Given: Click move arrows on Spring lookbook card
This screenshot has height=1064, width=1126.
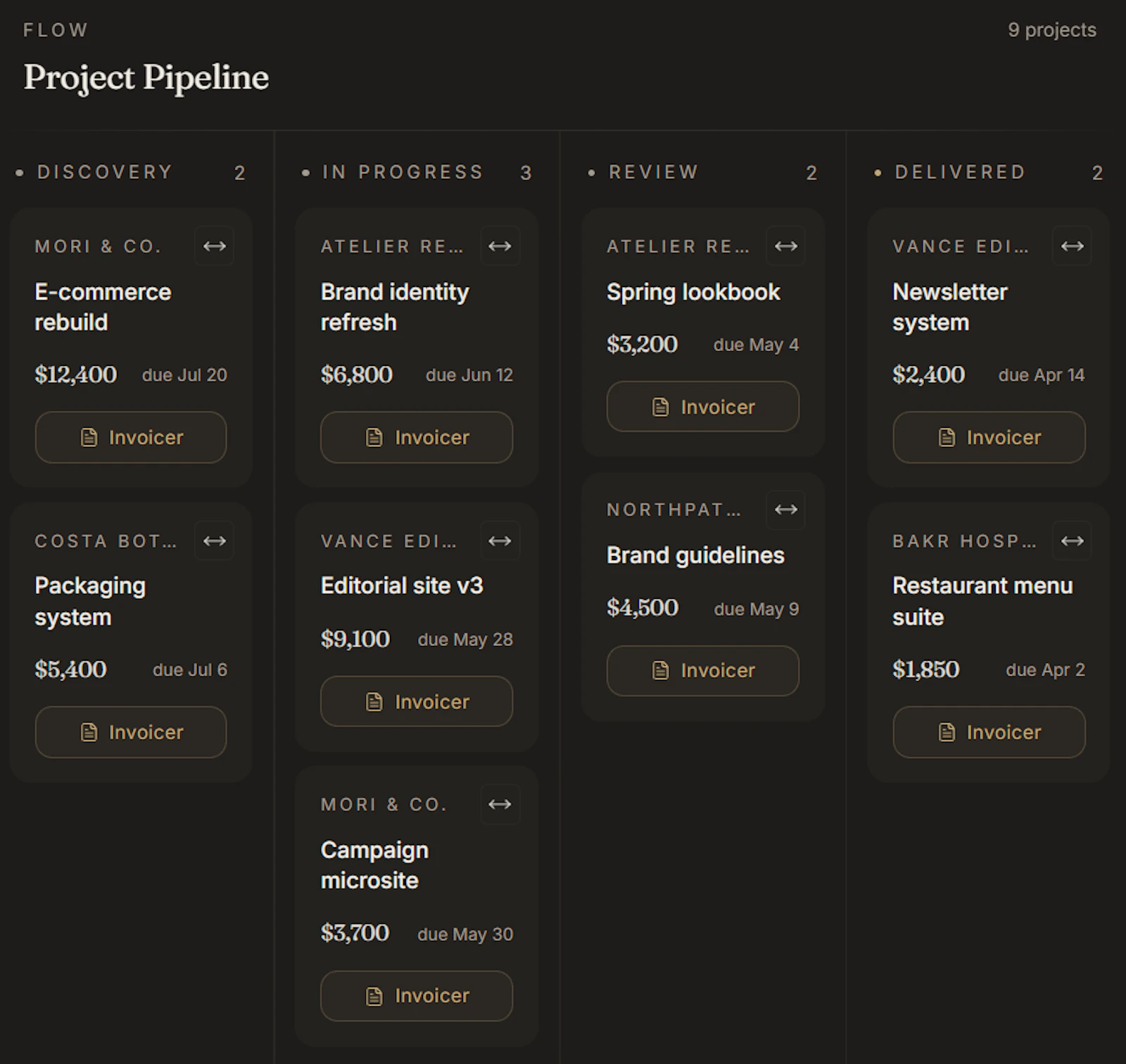Looking at the screenshot, I should click(786, 246).
